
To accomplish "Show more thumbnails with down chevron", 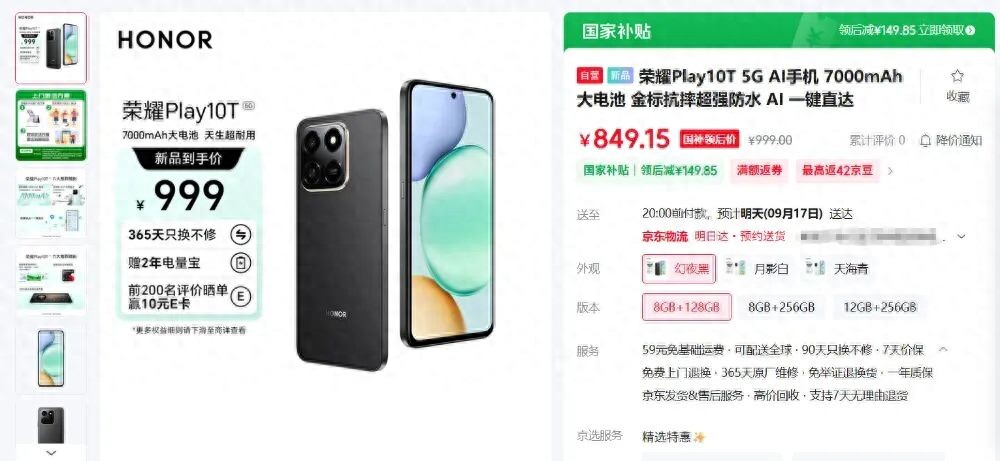I will pyautogui.click(x=51, y=453).
